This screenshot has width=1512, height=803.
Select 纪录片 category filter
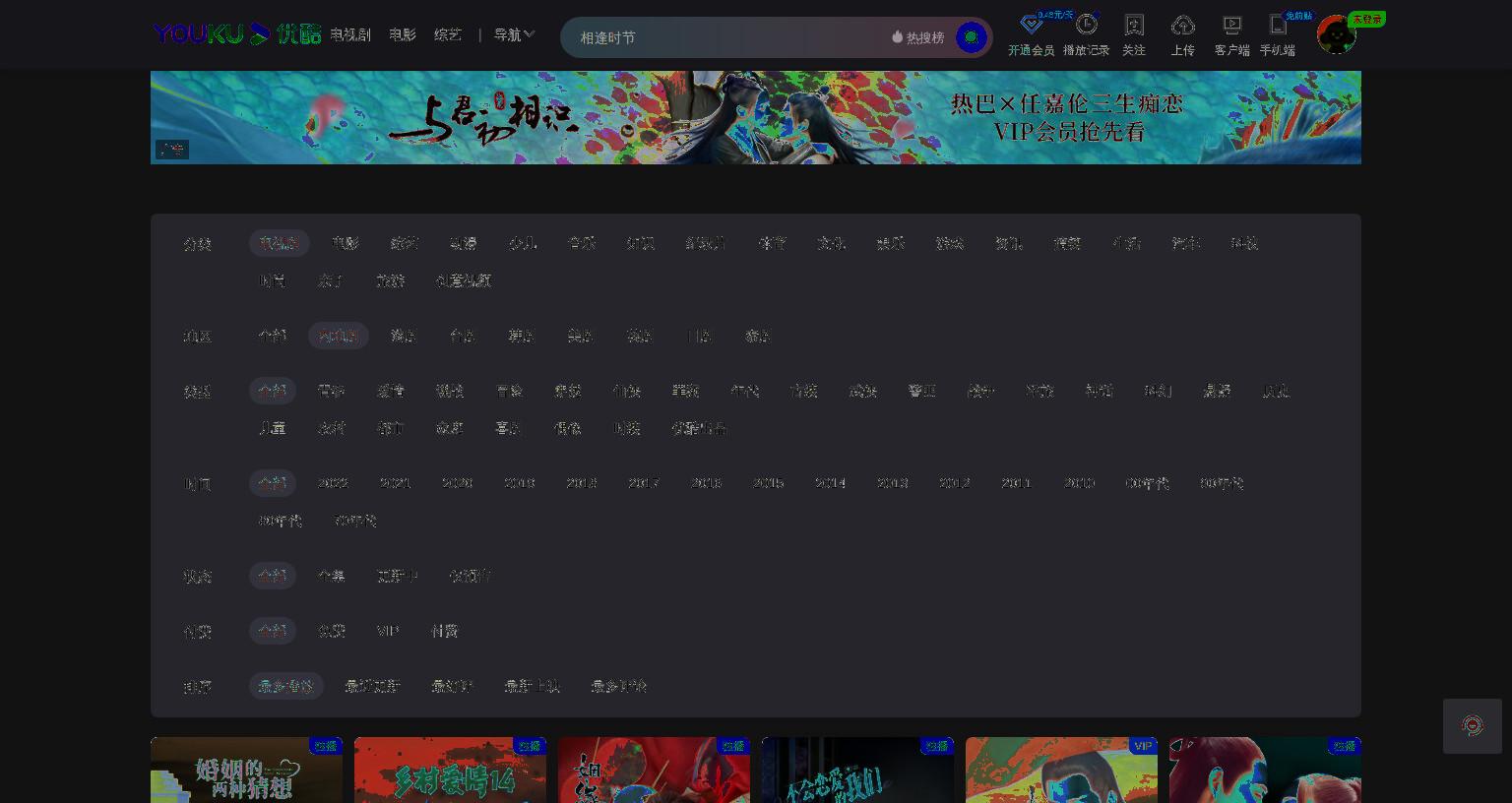(x=706, y=243)
